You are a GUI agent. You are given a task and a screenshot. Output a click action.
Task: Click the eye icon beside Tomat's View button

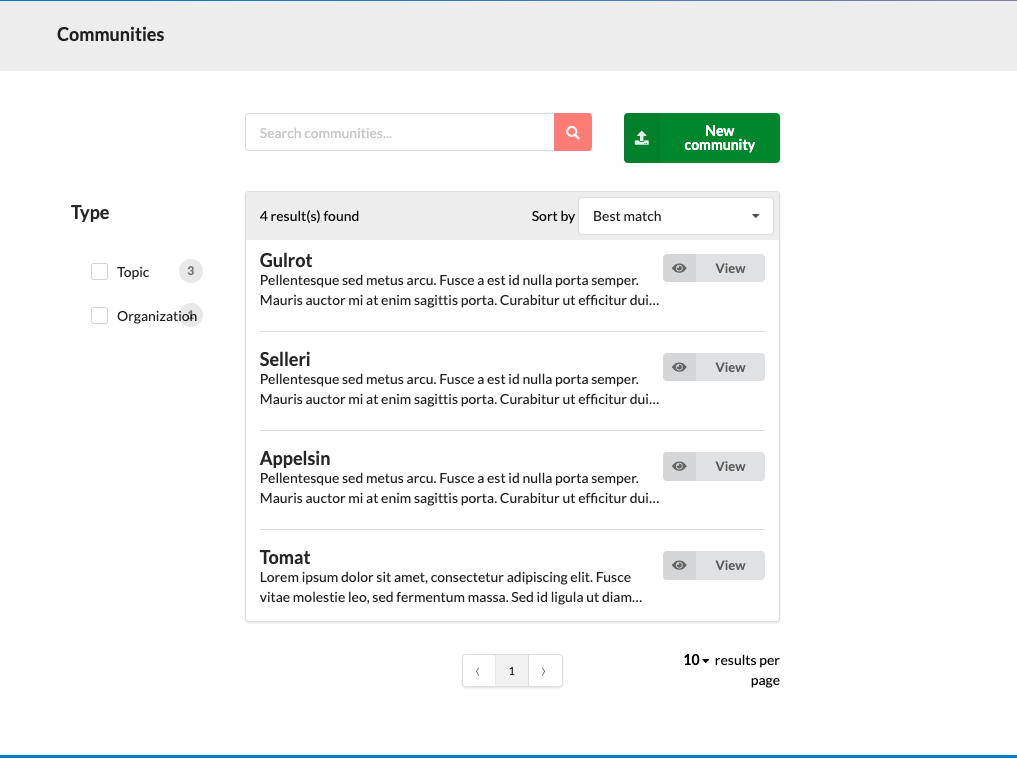(x=679, y=565)
